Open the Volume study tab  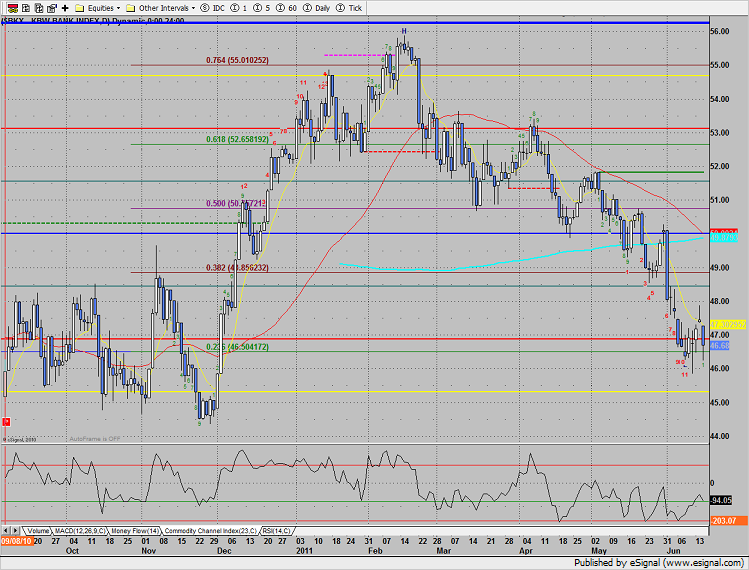tap(37, 531)
